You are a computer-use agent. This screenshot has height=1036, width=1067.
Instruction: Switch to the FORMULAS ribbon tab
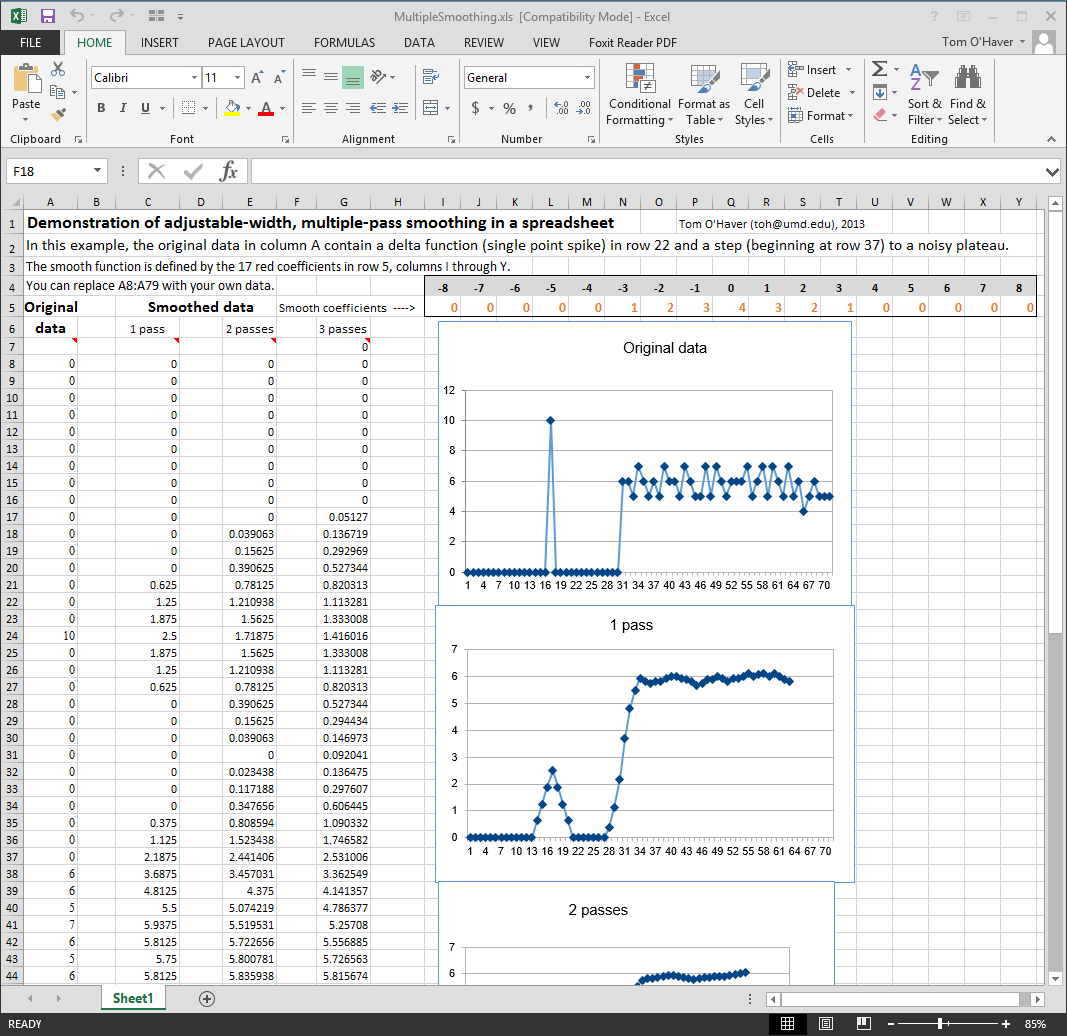coord(344,43)
